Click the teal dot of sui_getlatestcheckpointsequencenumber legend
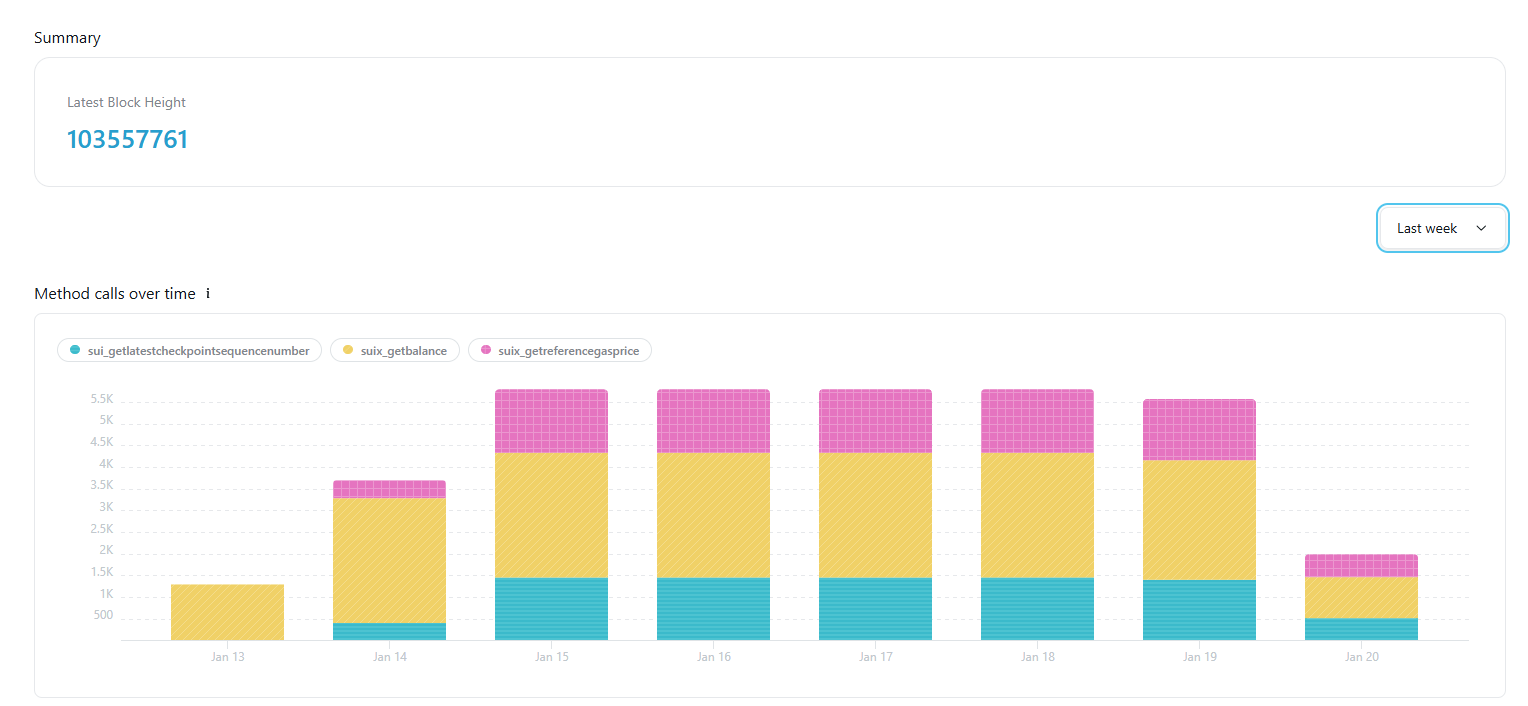The height and width of the screenshot is (706, 1528). point(75,350)
